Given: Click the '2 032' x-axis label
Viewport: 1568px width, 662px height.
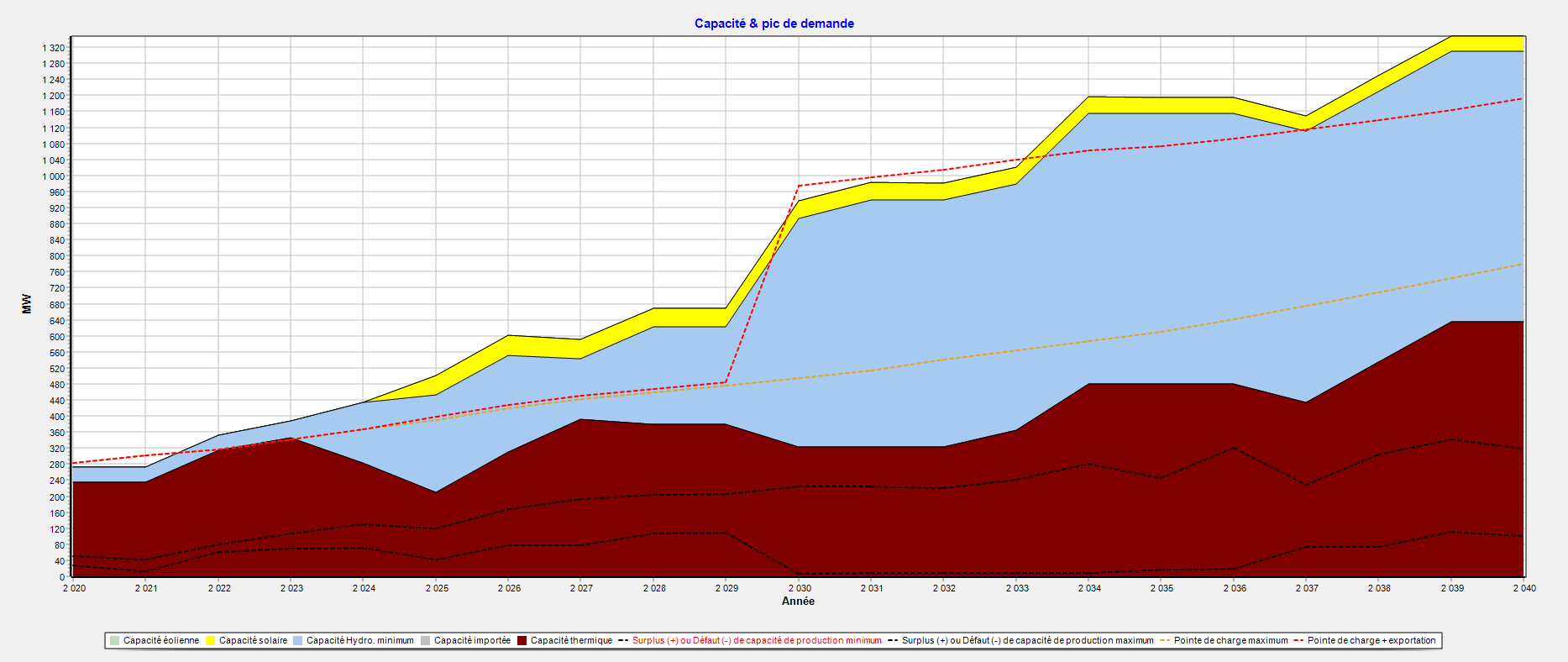Looking at the screenshot, I should [944, 588].
